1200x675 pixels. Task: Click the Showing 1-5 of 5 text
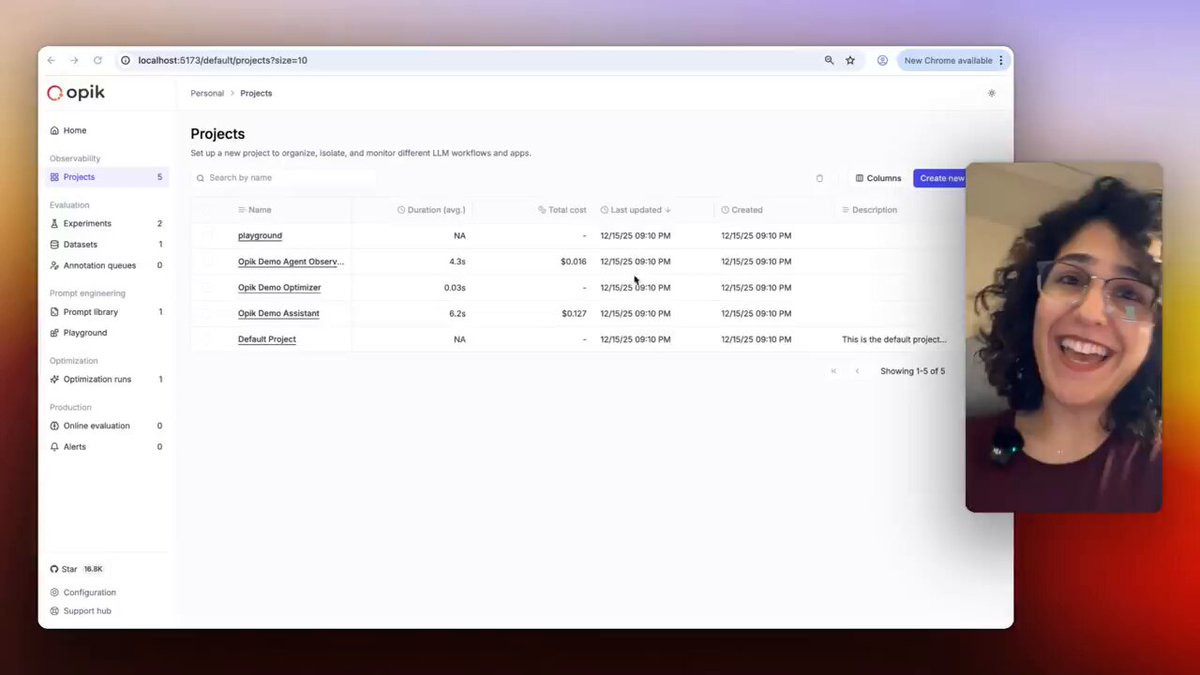[x=912, y=371]
